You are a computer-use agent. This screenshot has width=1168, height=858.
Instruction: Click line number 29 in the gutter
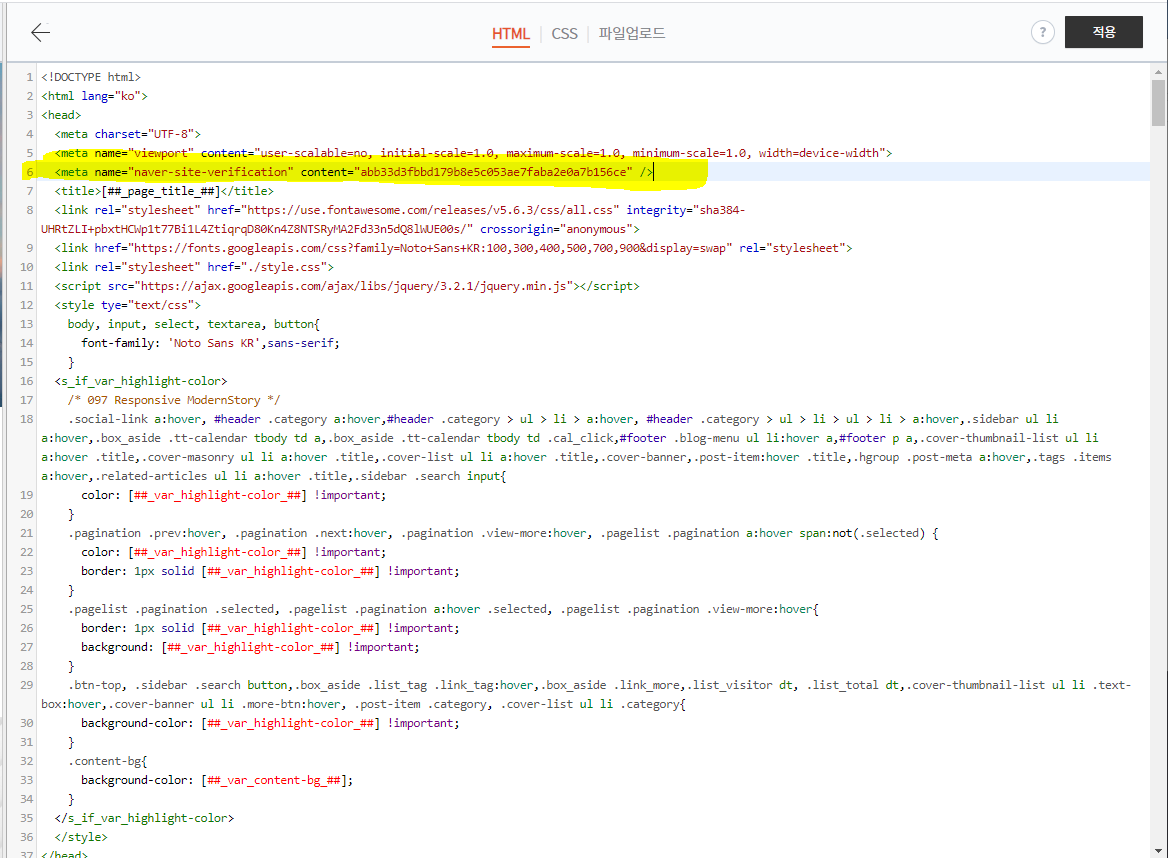(x=27, y=685)
